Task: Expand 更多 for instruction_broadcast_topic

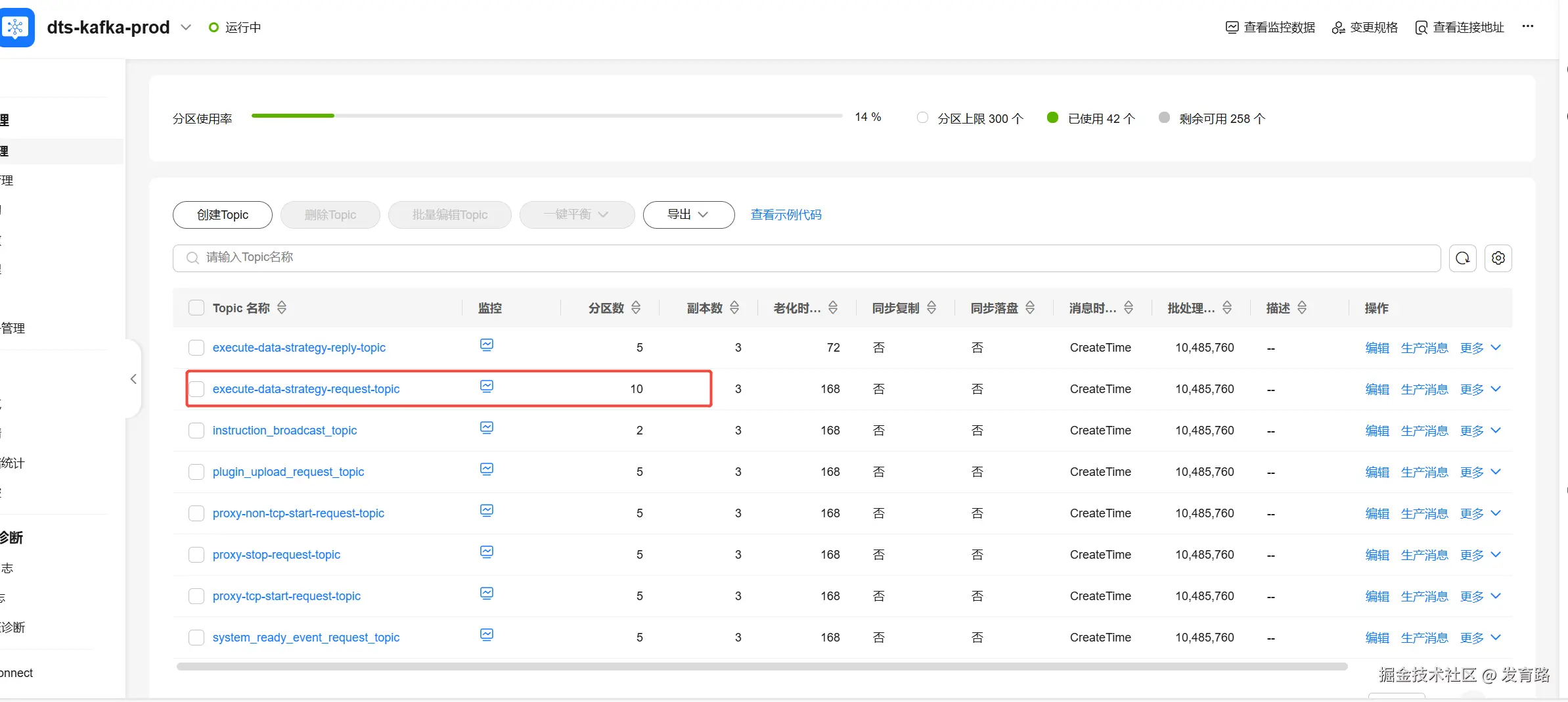Action: (1481, 431)
